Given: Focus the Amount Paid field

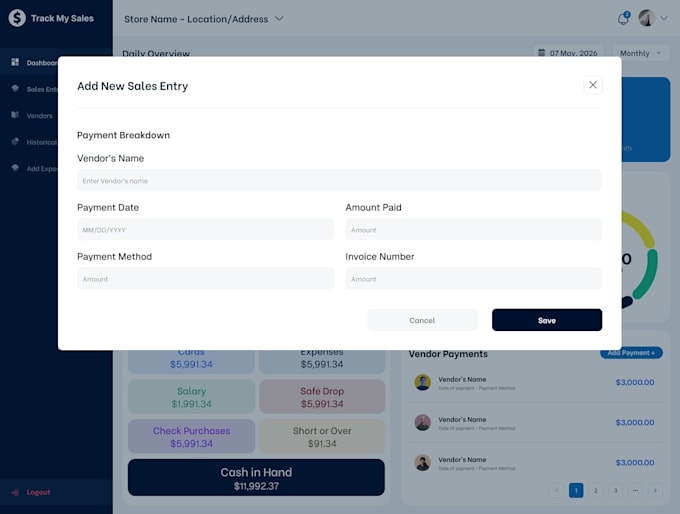Looking at the screenshot, I should click(474, 229).
